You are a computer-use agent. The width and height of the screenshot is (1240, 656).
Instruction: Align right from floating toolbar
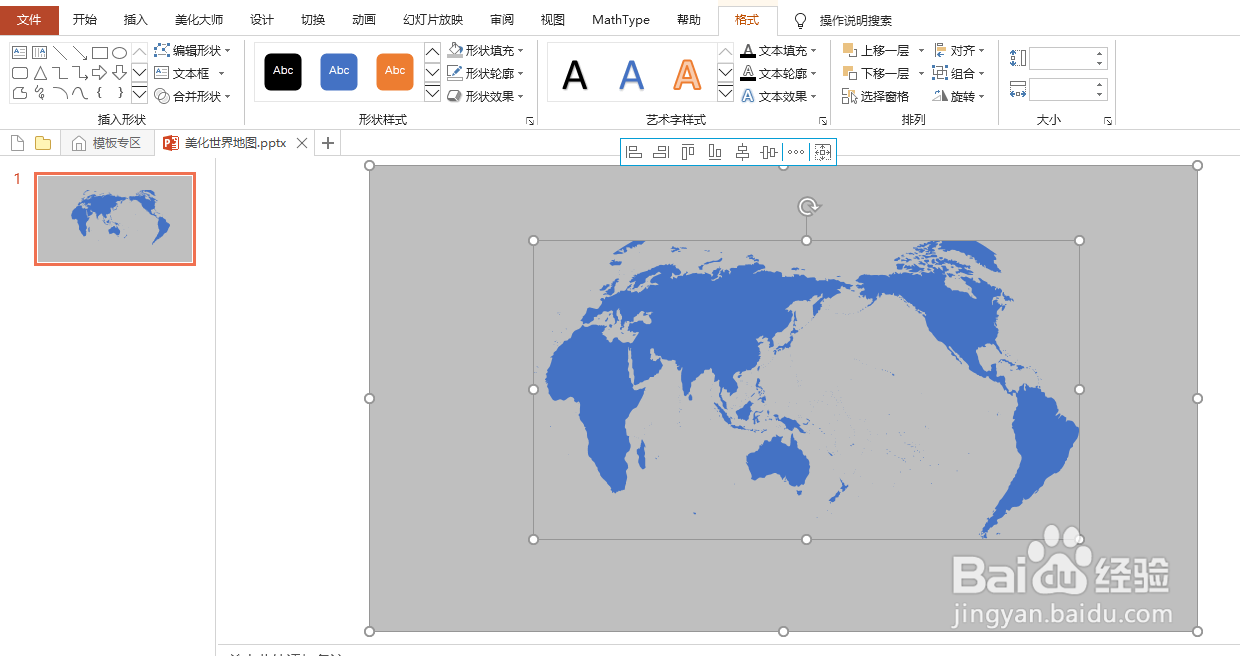pyautogui.click(x=660, y=152)
